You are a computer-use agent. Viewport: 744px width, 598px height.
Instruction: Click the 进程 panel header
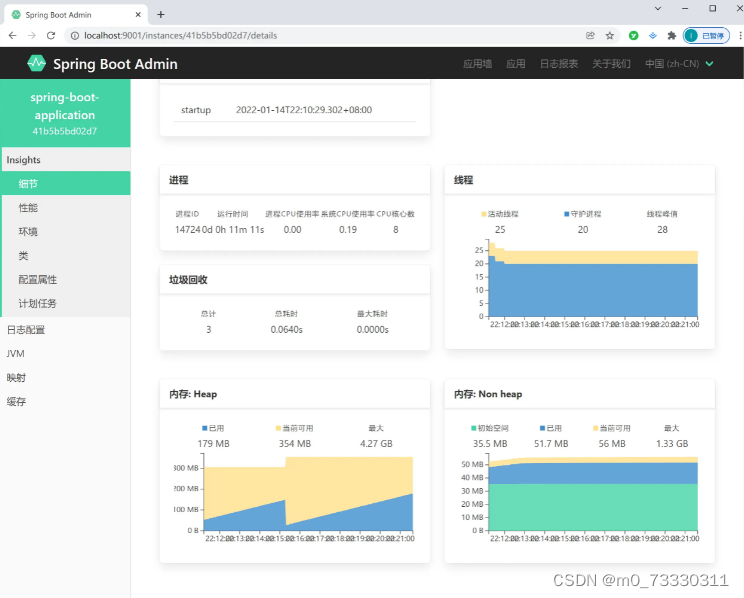point(295,180)
